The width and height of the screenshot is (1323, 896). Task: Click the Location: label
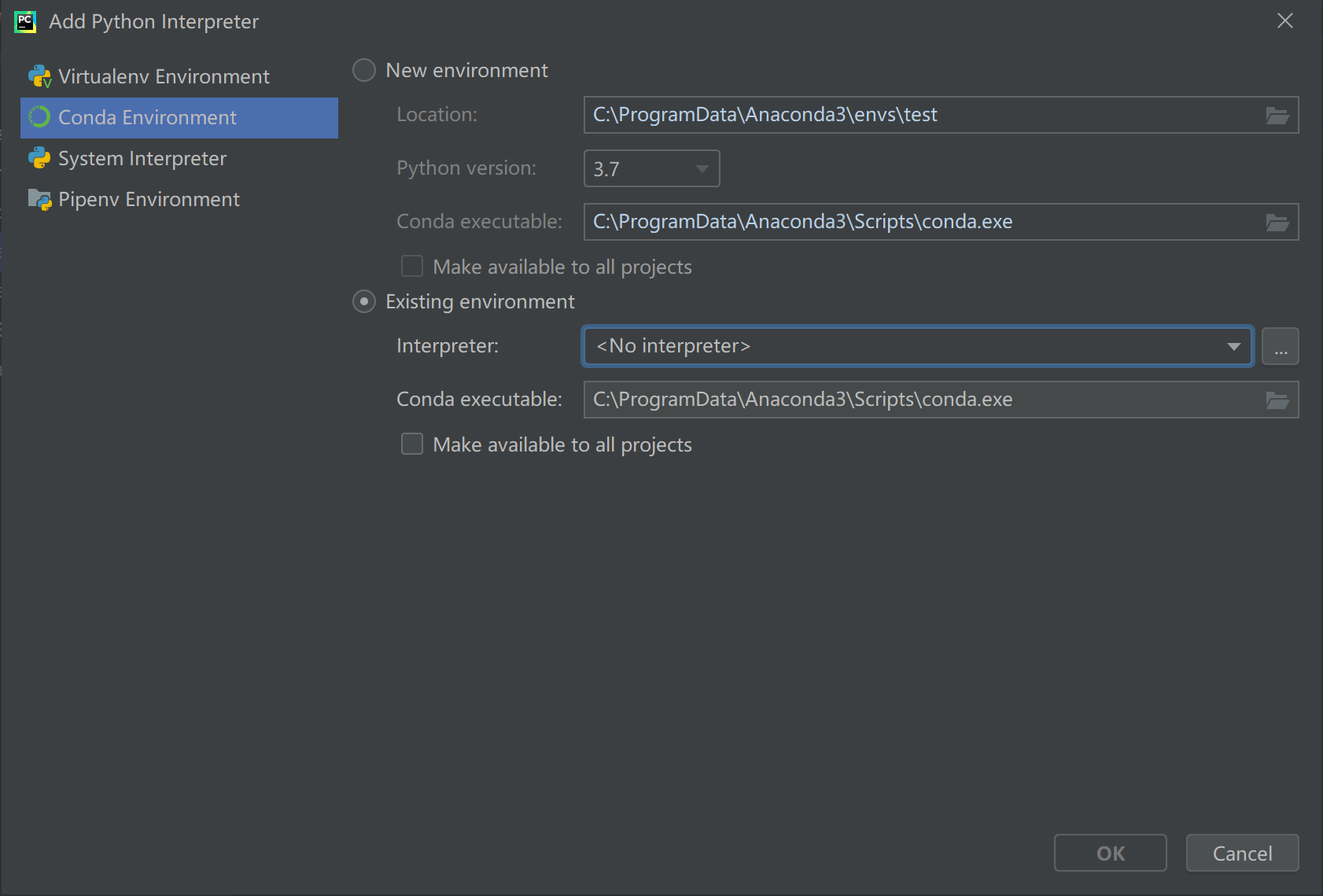click(x=437, y=115)
